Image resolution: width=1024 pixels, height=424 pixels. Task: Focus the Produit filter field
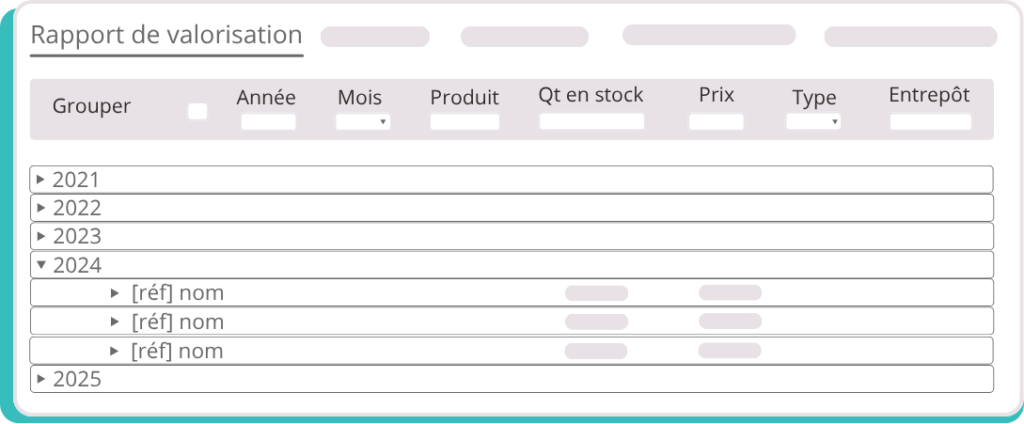click(x=464, y=122)
